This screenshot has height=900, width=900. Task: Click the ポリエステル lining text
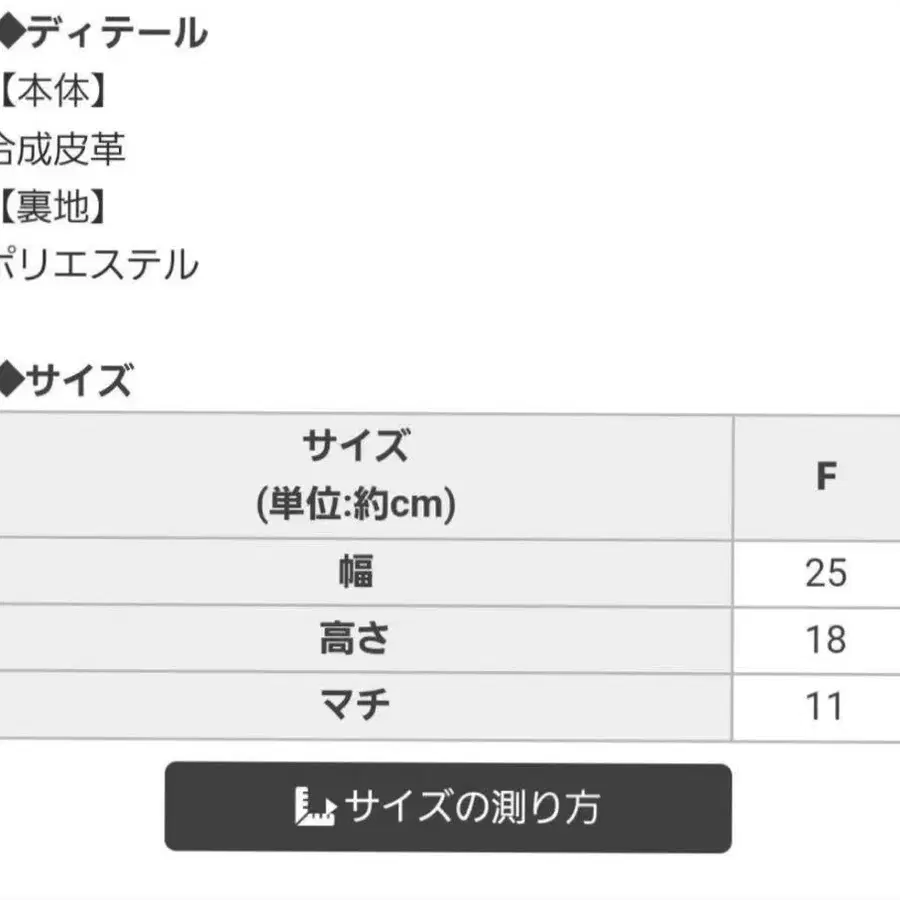pyautogui.click(x=98, y=266)
